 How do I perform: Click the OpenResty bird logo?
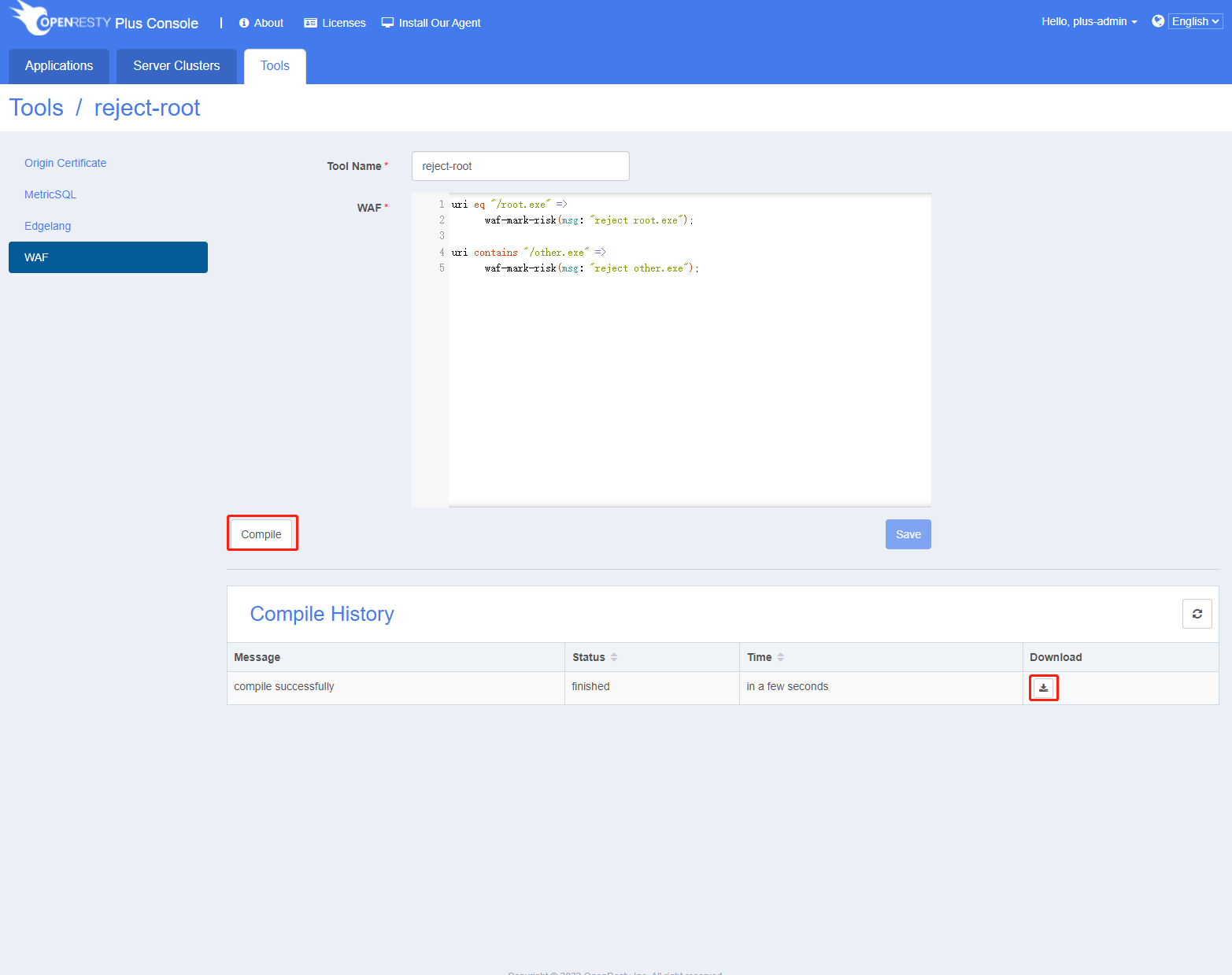(31, 17)
